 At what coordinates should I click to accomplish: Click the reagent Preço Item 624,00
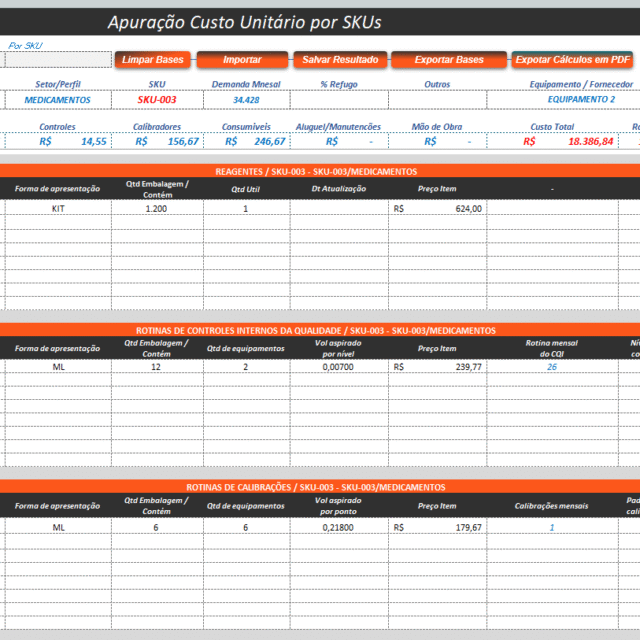click(438, 209)
